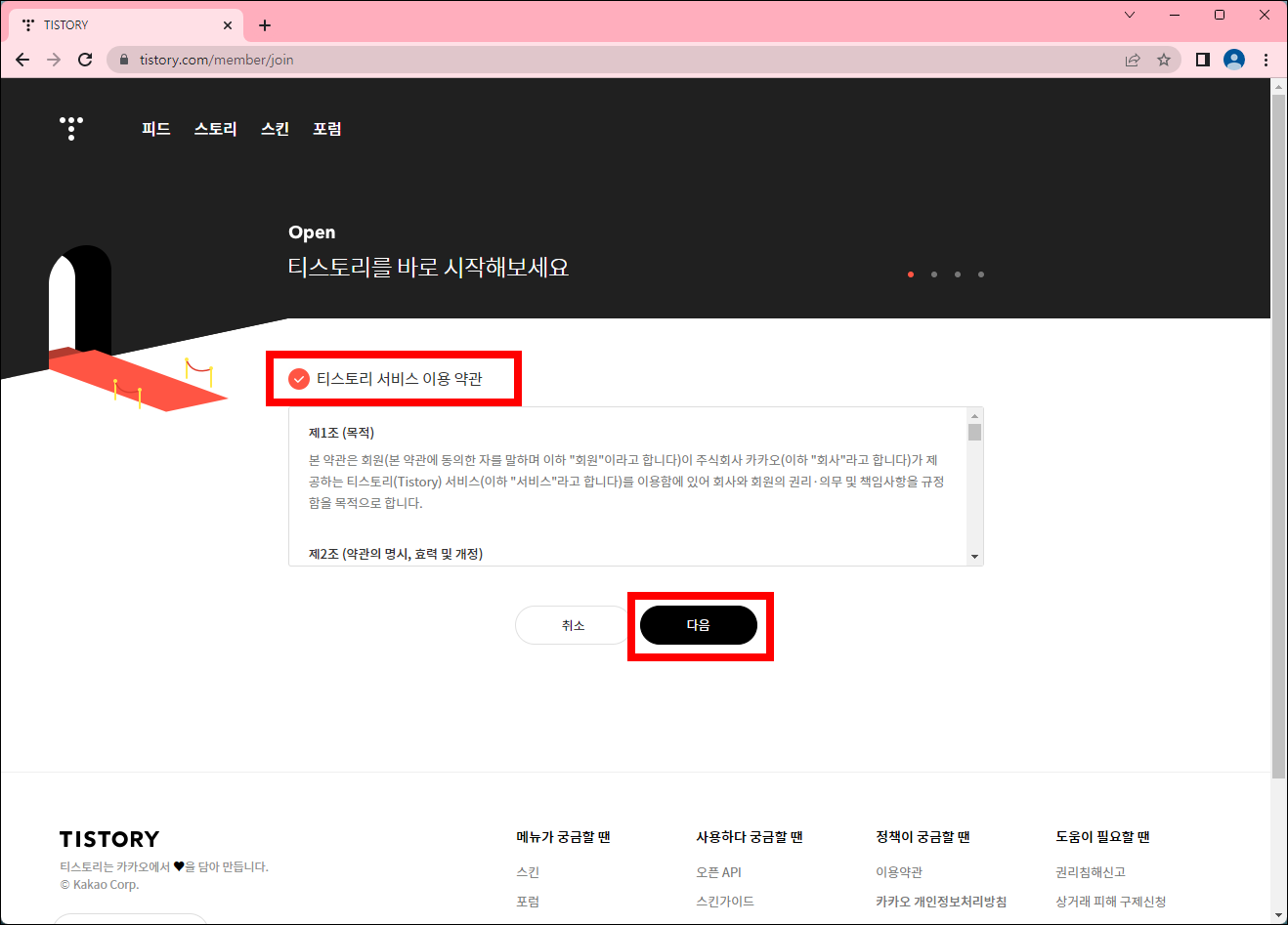1288x925 pixels.
Task: Open a new browser tab
Action: coord(265,25)
